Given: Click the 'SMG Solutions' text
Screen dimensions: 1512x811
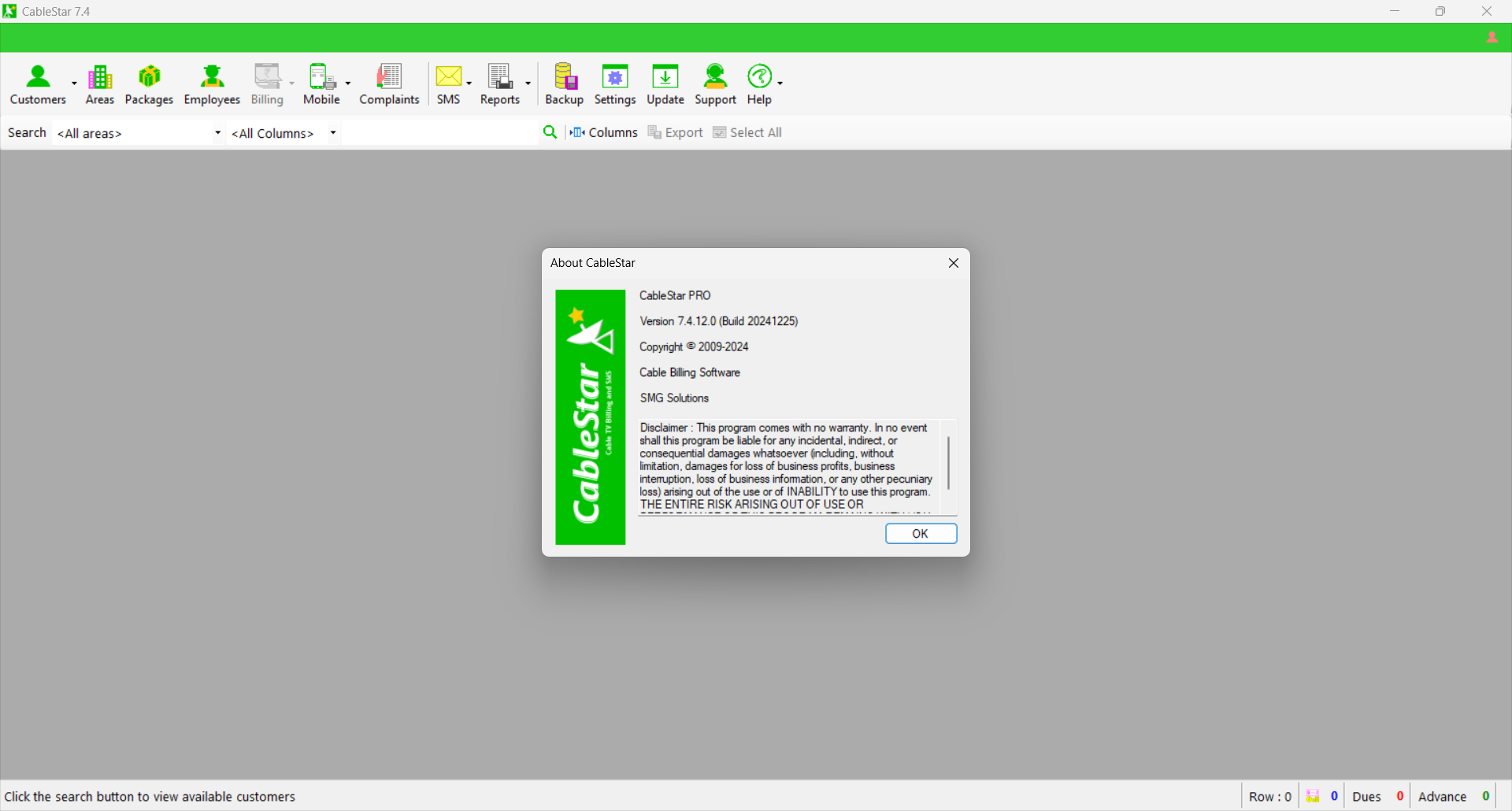Looking at the screenshot, I should click(674, 398).
